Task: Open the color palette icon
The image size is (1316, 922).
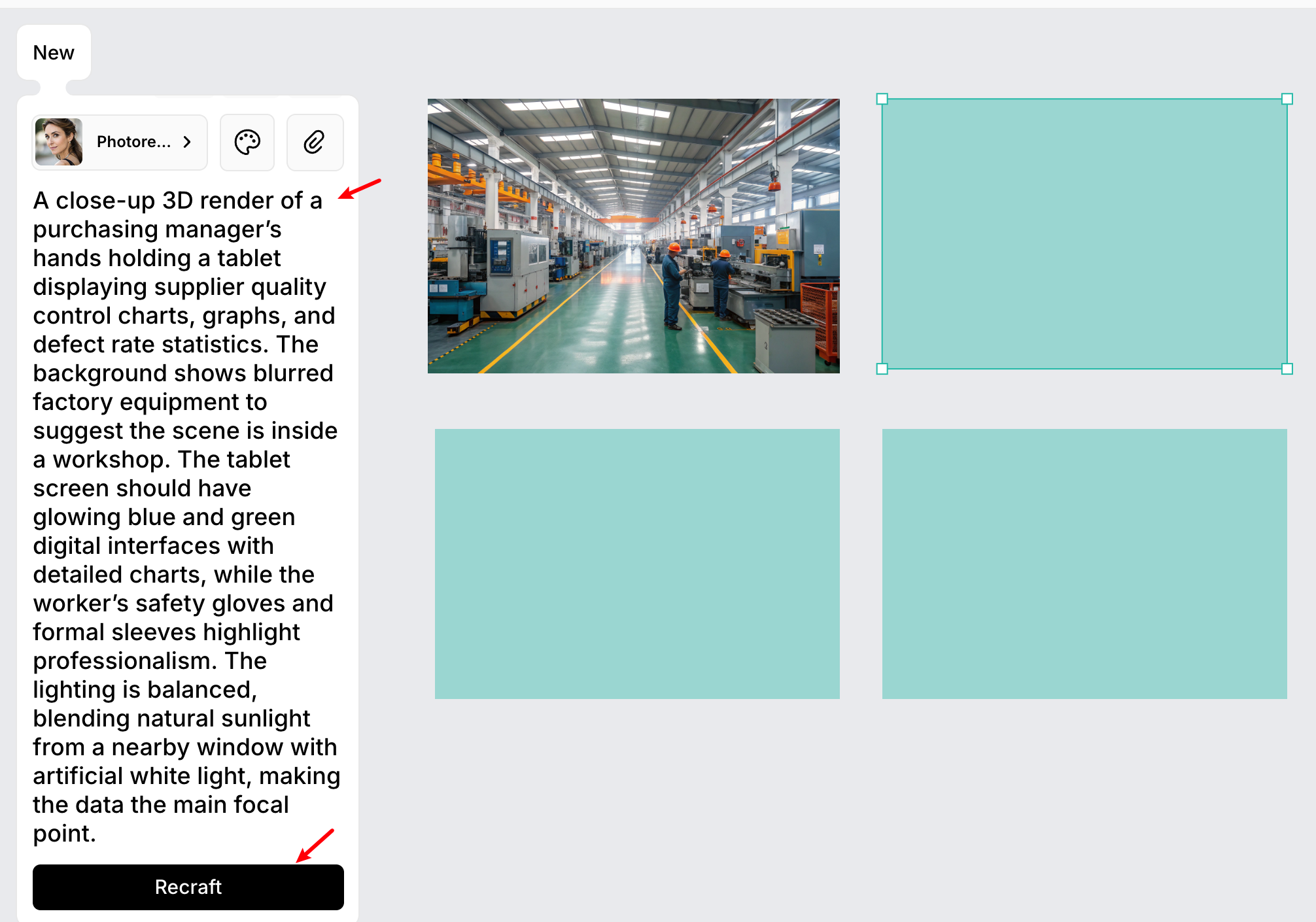Action: pyautogui.click(x=247, y=142)
